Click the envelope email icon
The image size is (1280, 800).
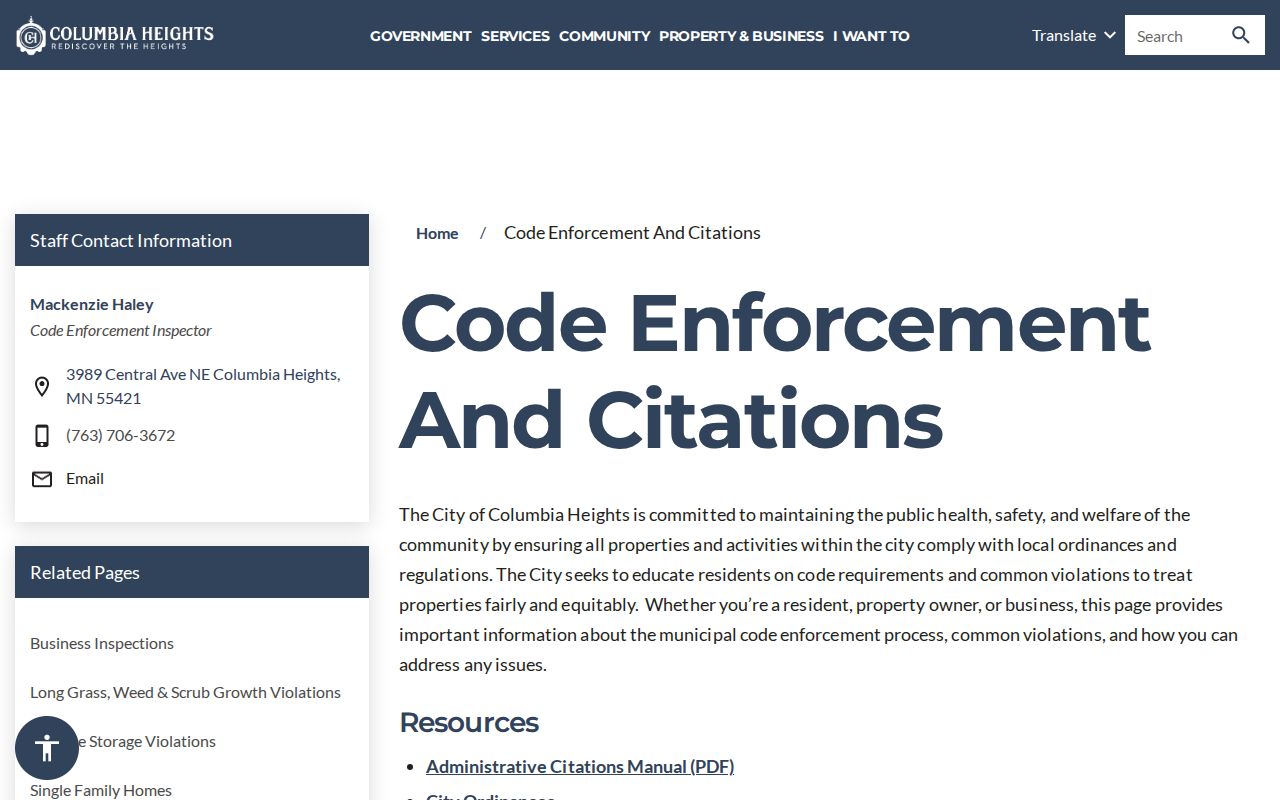pyautogui.click(x=42, y=479)
